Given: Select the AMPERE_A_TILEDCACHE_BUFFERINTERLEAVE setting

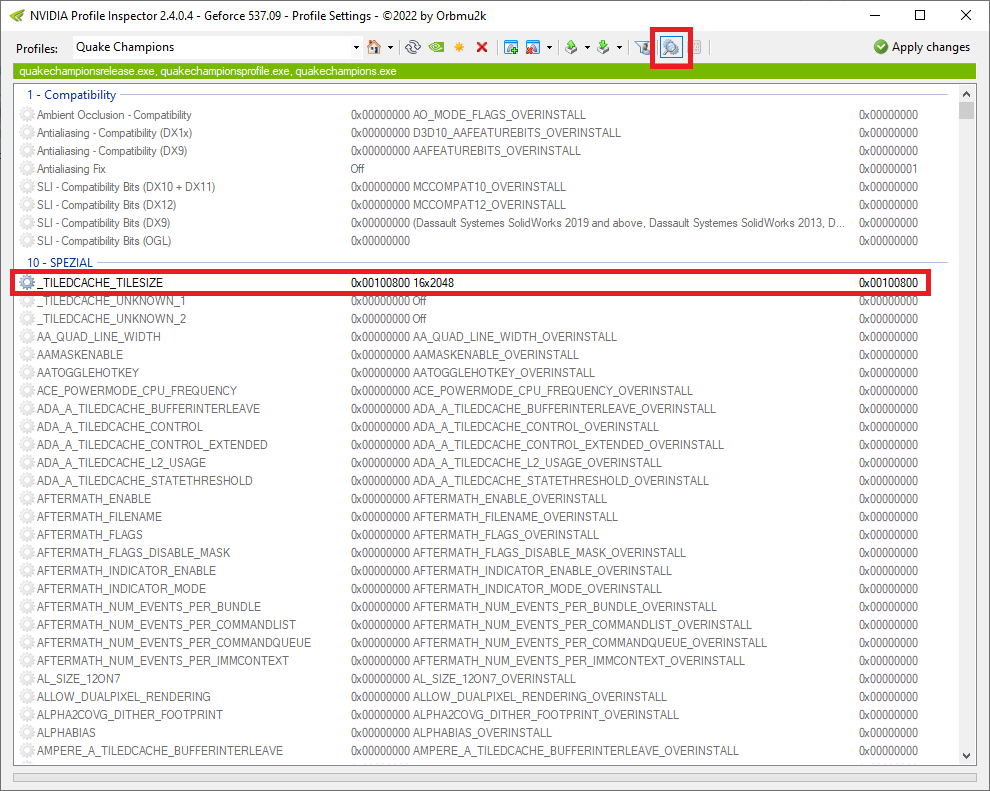Looking at the screenshot, I should tap(160, 751).
